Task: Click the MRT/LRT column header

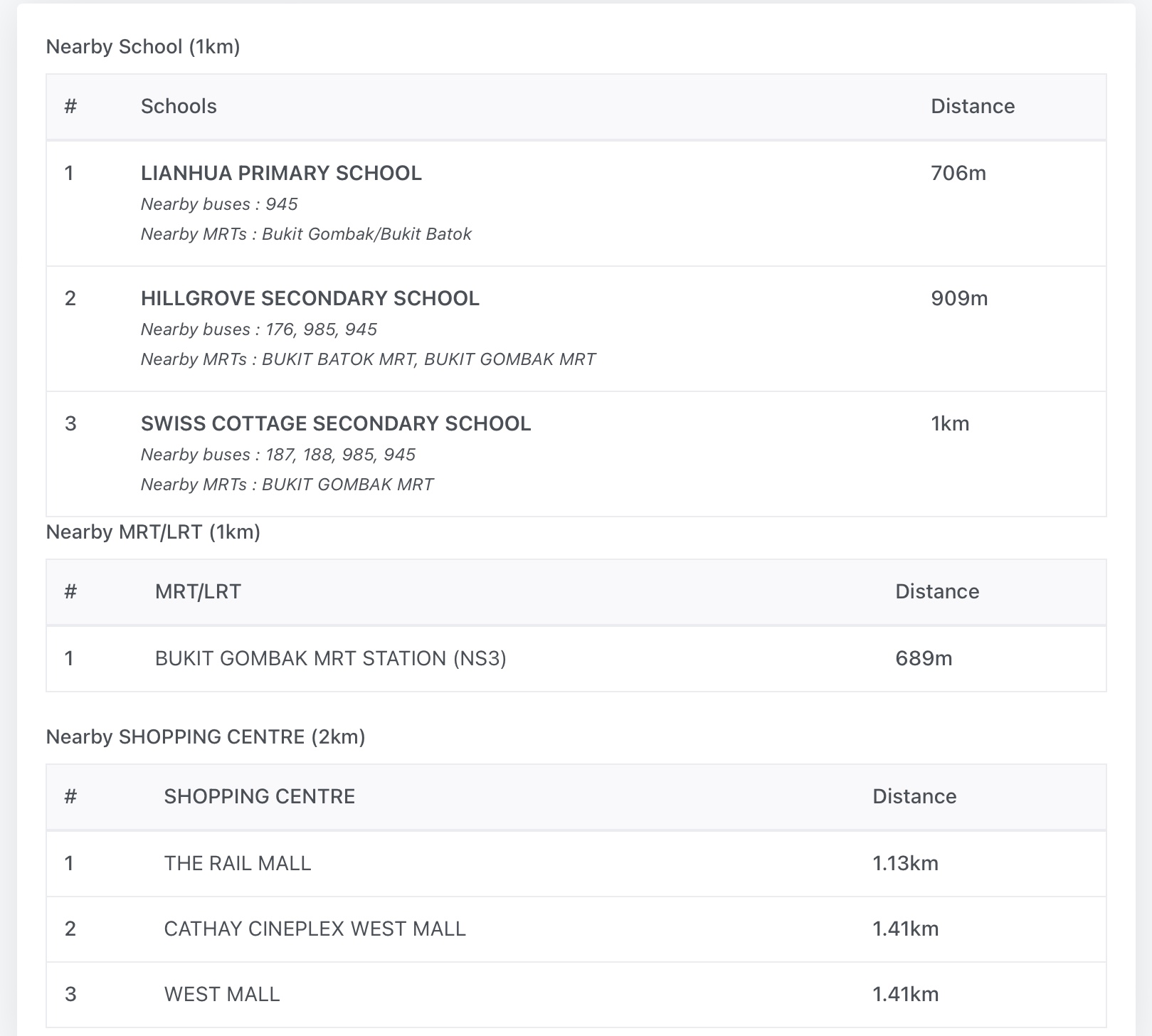Action: point(198,591)
